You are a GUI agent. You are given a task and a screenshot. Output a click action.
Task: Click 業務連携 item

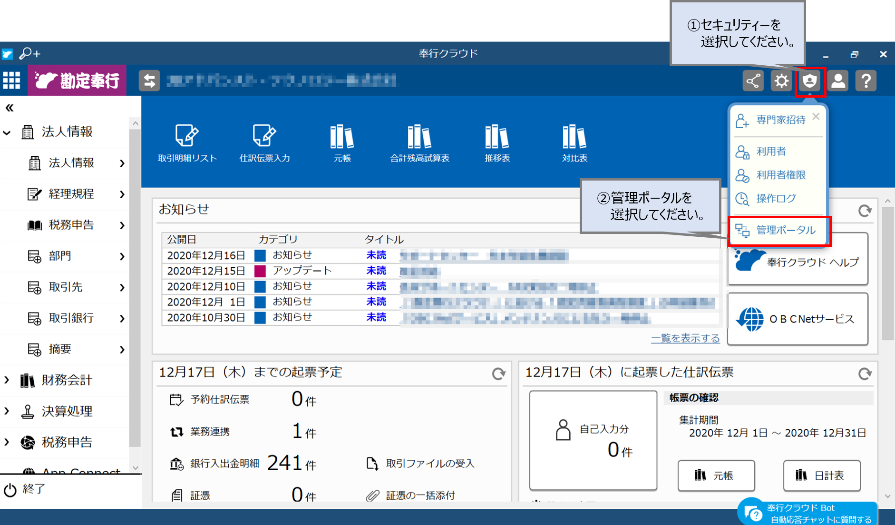click(x=200, y=432)
